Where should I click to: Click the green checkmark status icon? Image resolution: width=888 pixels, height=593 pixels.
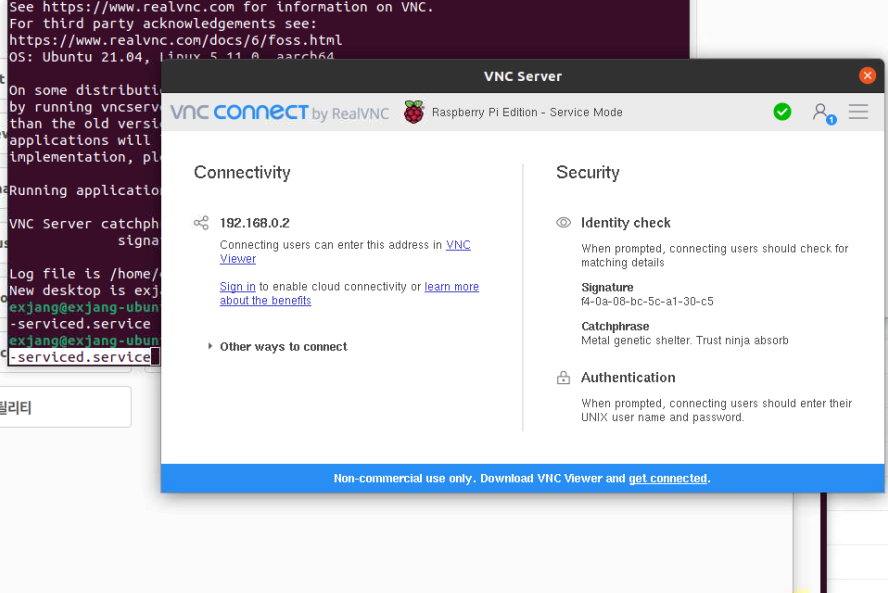coord(782,112)
